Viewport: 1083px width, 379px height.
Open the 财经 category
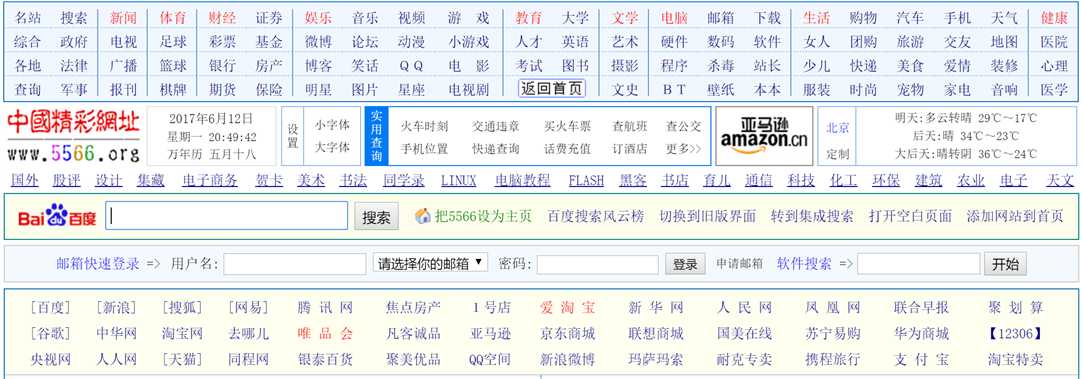(222, 18)
